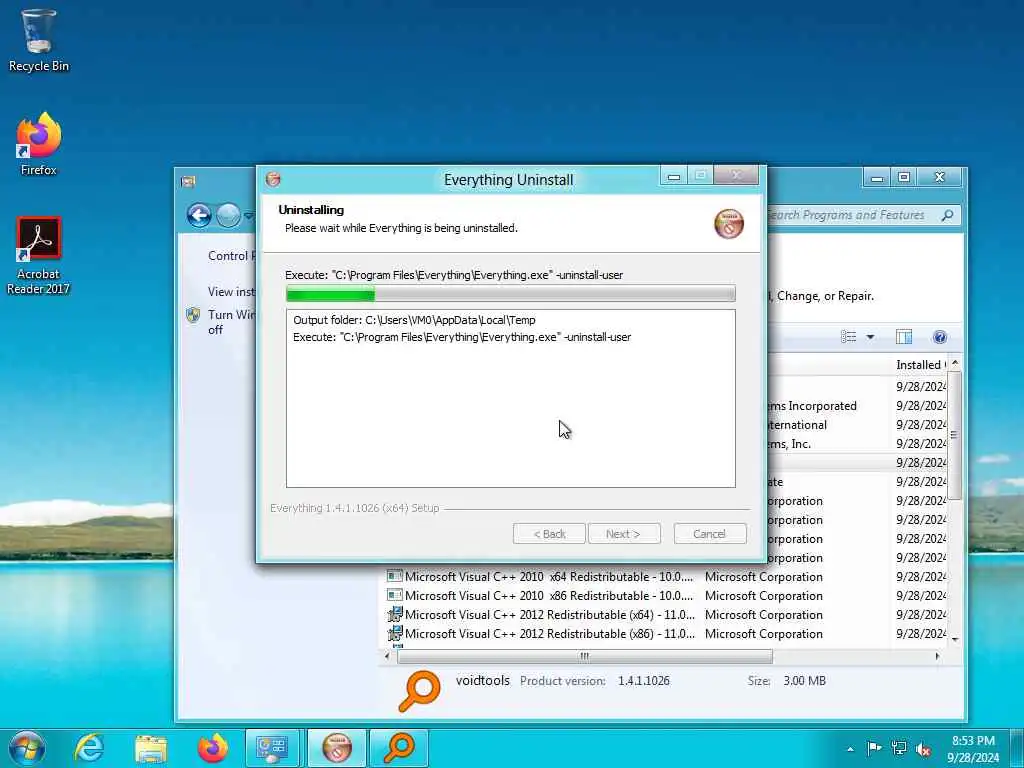Open the recent pages dropdown beside the Forward arrow
The image size is (1024, 768).
pyautogui.click(x=249, y=216)
